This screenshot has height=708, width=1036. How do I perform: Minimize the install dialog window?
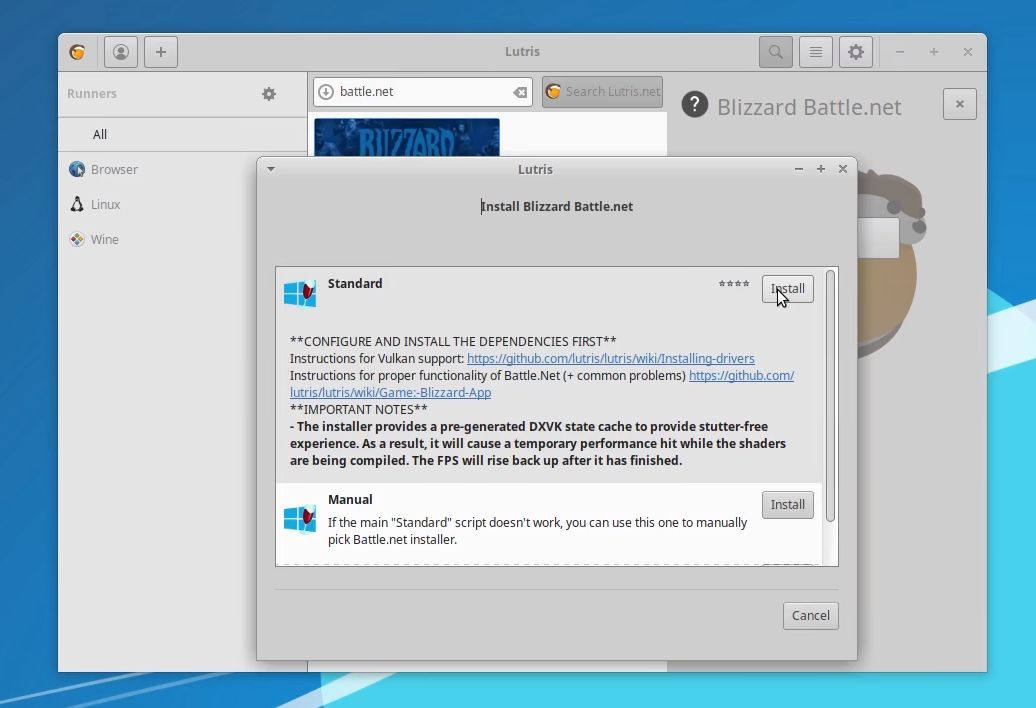tap(799, 169)
